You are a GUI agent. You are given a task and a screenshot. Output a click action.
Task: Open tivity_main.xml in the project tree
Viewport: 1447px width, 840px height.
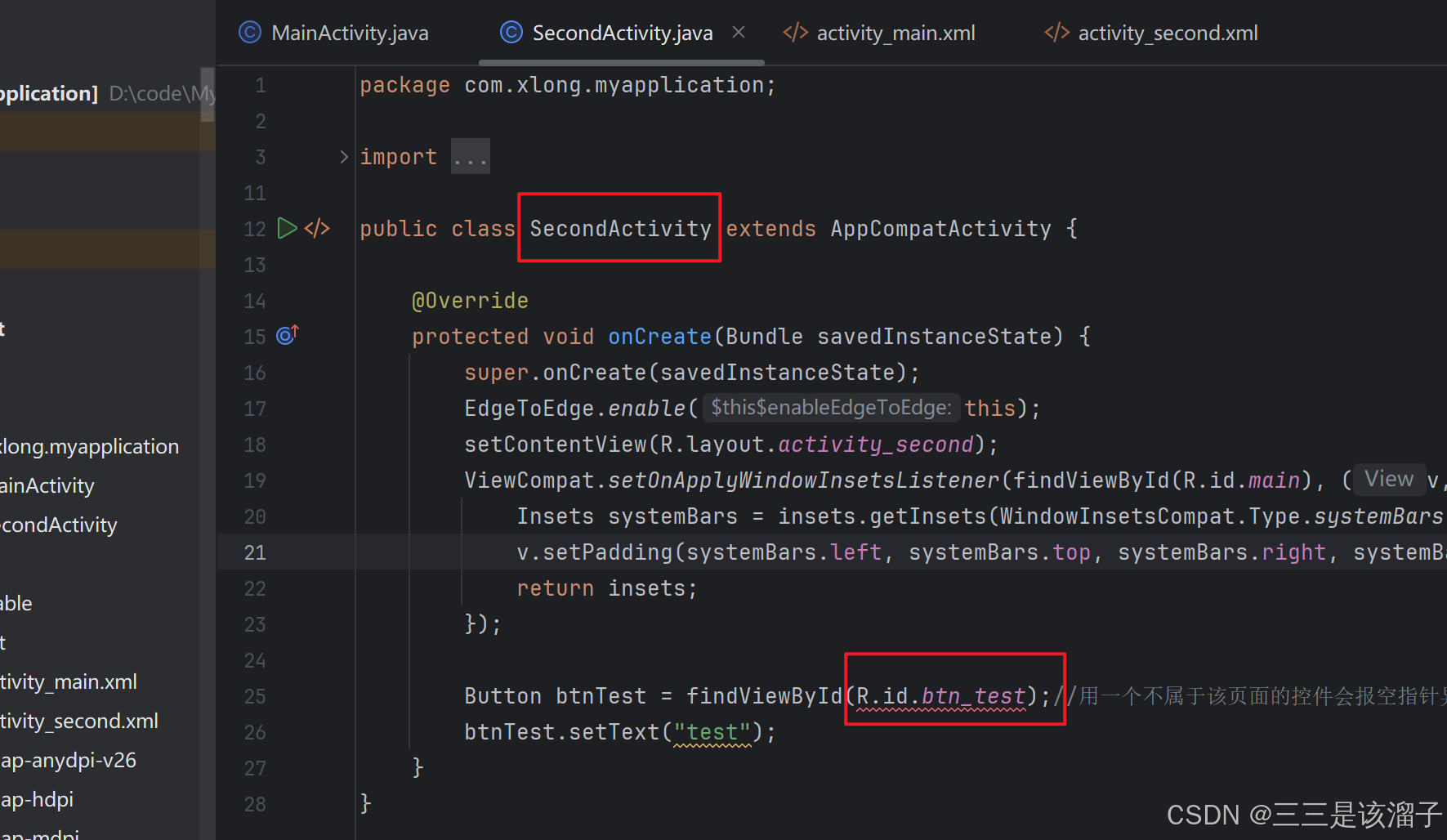pyautogui.click(x=69, y=681)
